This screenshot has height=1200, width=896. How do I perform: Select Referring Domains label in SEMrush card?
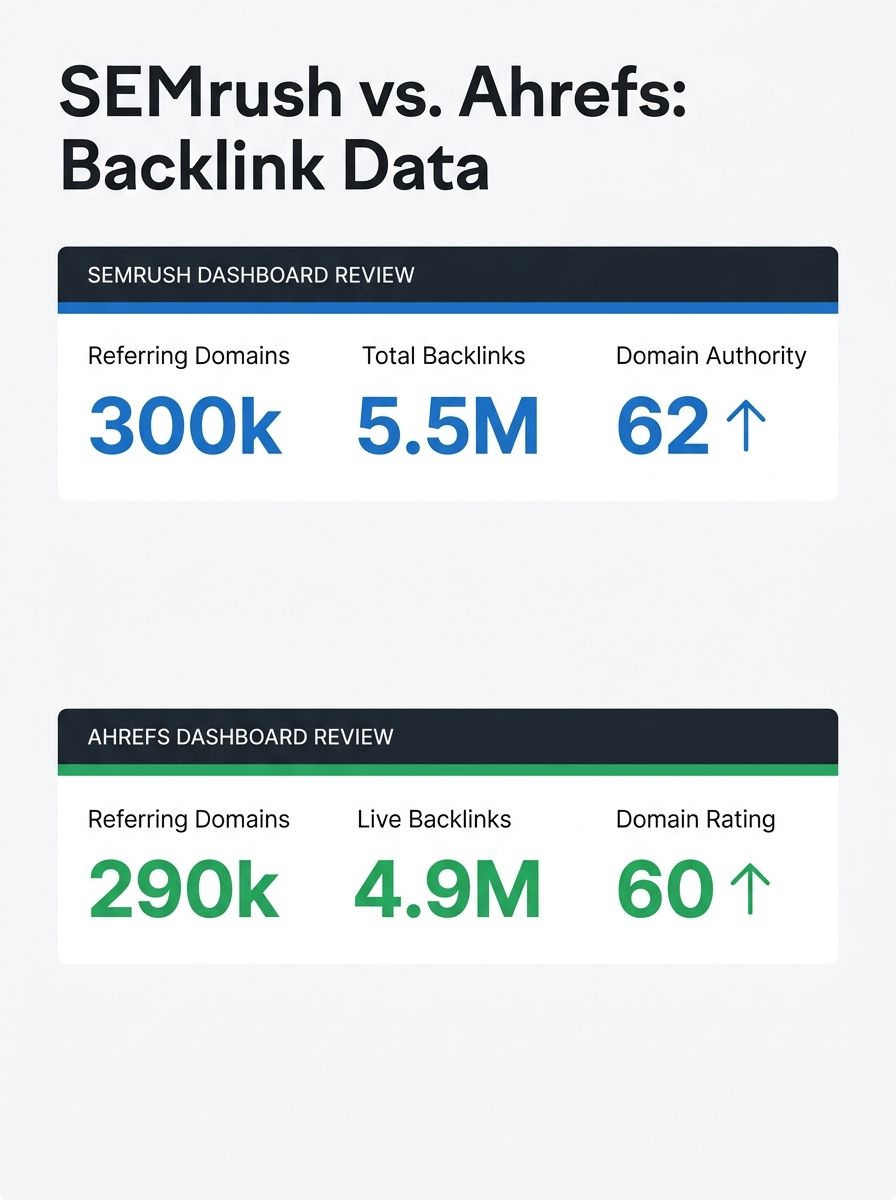click(189, 356)
